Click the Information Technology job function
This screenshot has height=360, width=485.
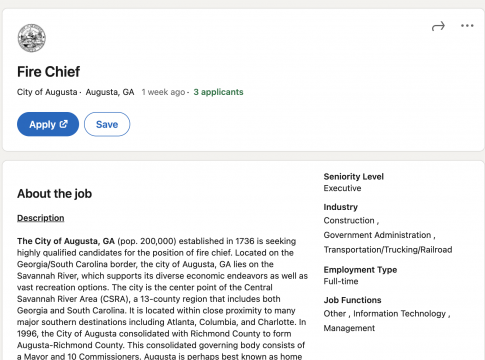click(399, 314)
